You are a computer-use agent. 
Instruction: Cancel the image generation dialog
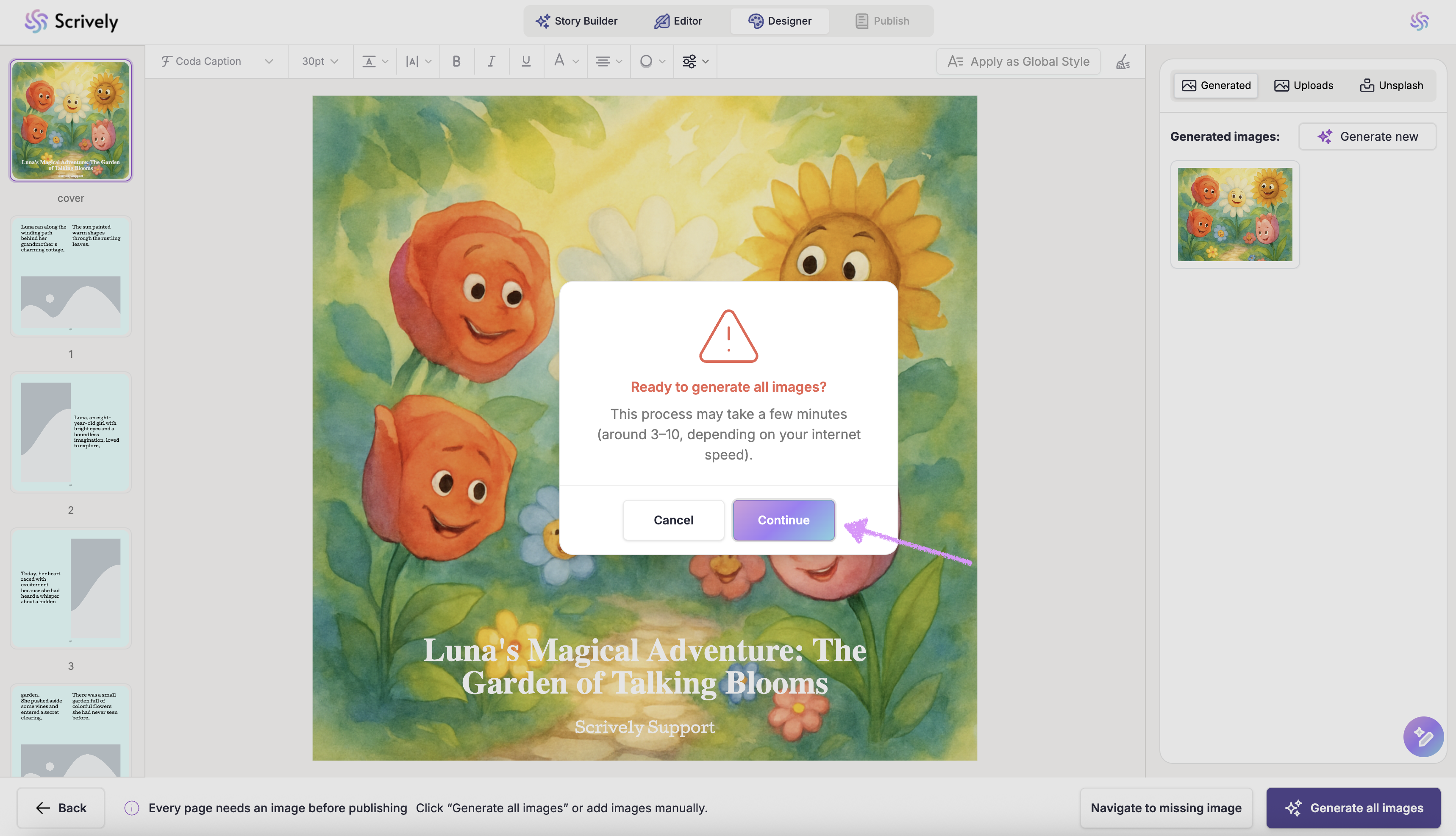click(673, 520)
